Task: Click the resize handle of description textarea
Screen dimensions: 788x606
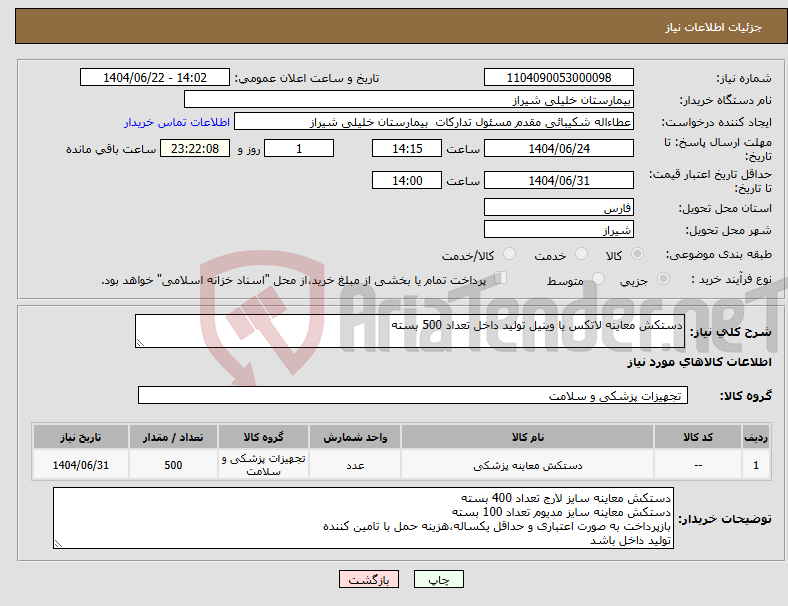Action: tap(140, 343)
